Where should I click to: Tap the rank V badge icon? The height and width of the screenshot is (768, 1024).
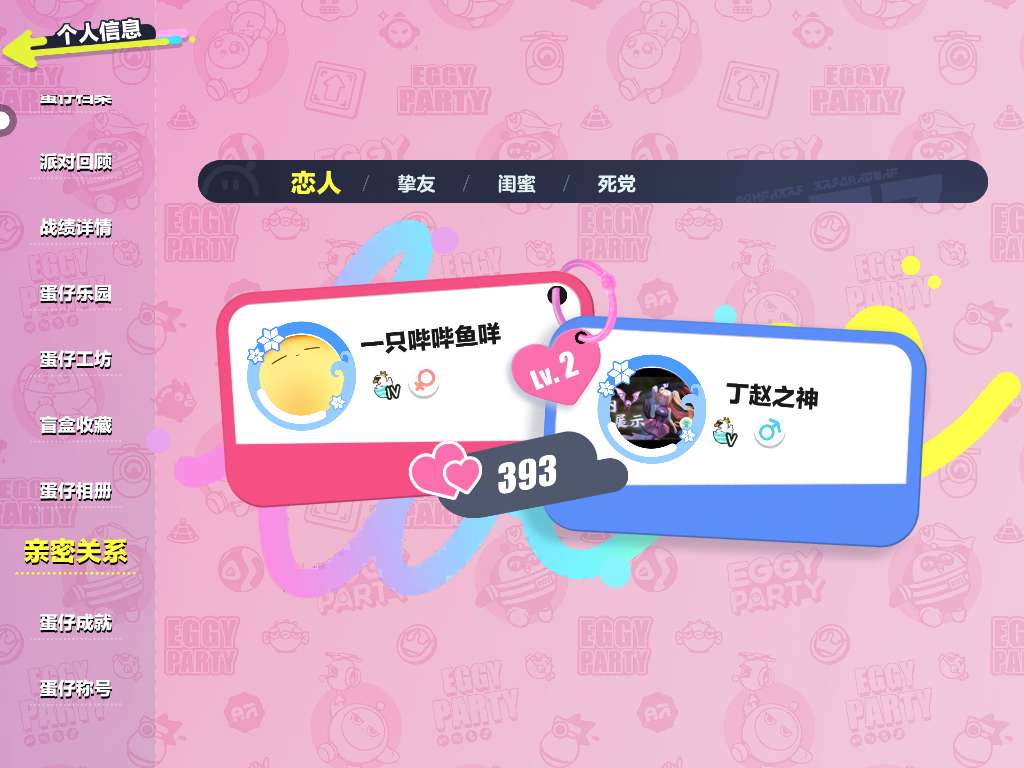(x=726, y=432)
